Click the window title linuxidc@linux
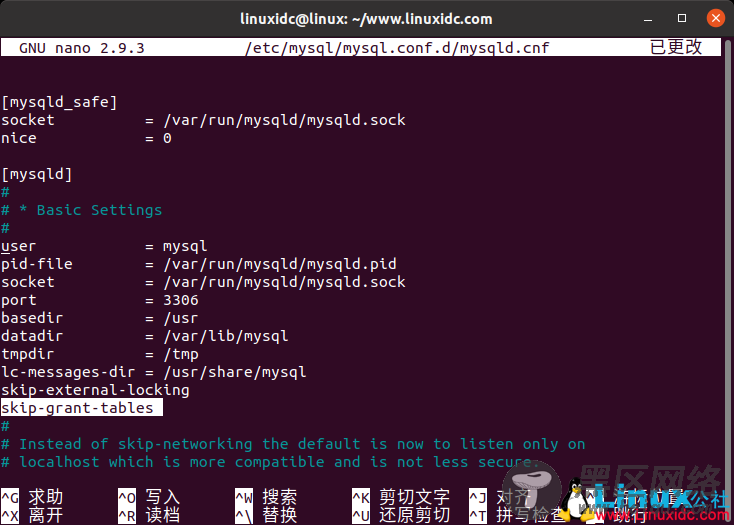This screenshot has width=734, height=525. pos(366,19)
